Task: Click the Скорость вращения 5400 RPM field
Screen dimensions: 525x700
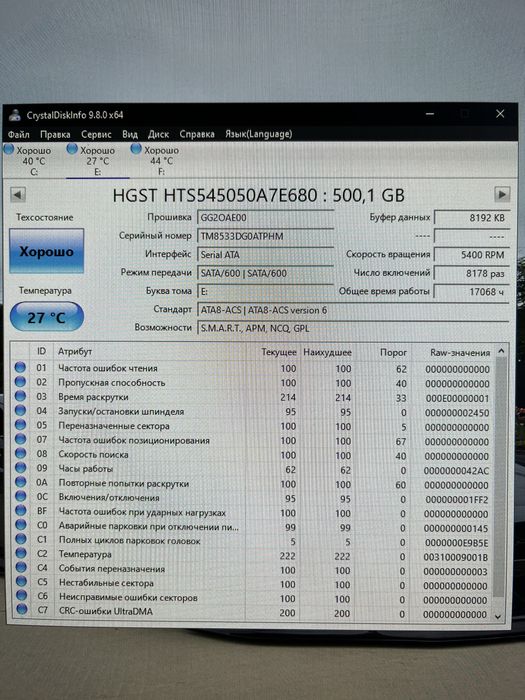Action: point(471,254)
